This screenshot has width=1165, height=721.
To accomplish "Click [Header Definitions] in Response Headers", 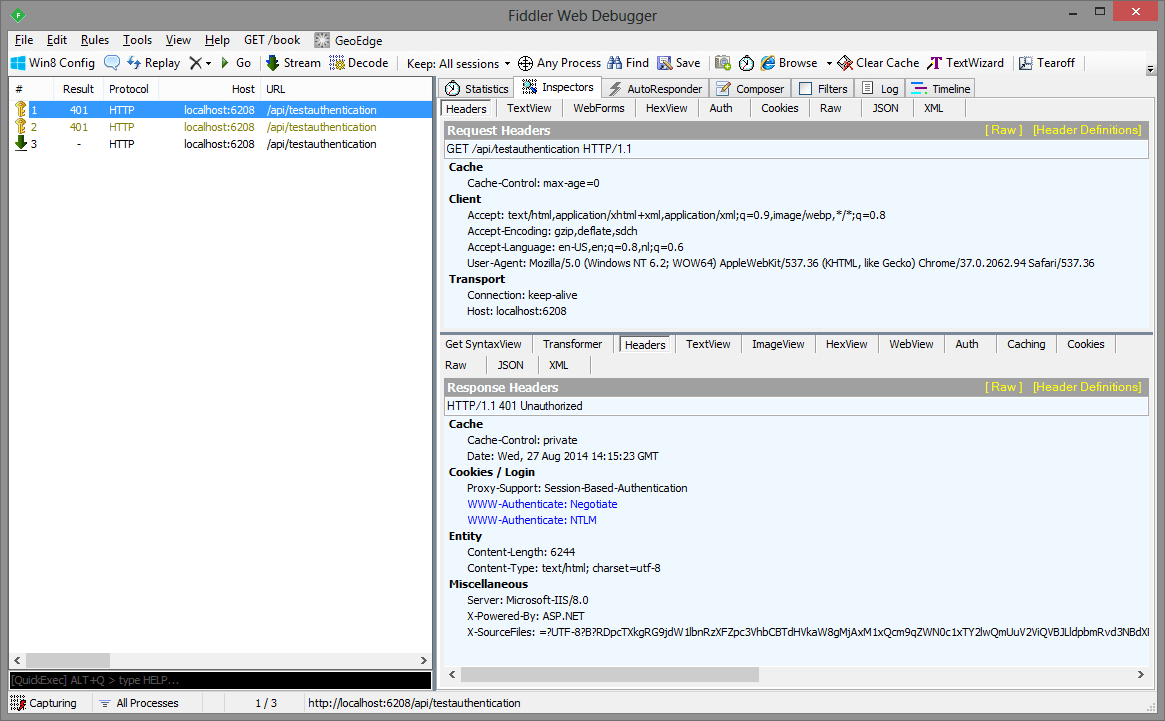I will 1087,387.
